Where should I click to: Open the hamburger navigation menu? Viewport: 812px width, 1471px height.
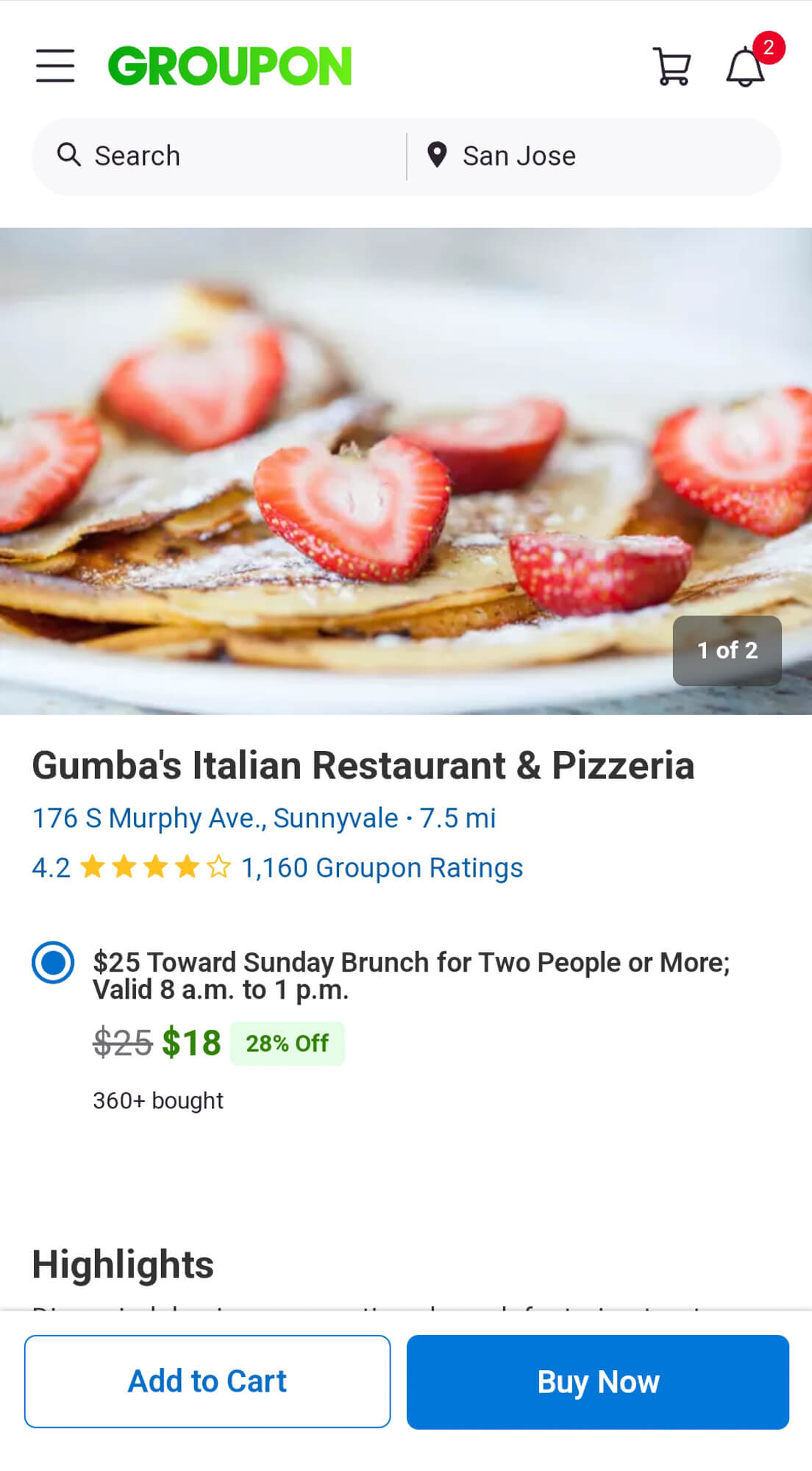(x=55, y=66)
